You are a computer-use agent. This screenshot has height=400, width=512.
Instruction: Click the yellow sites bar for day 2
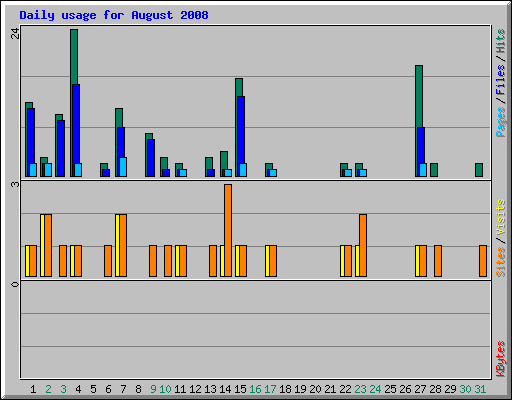tap(42, 245)
